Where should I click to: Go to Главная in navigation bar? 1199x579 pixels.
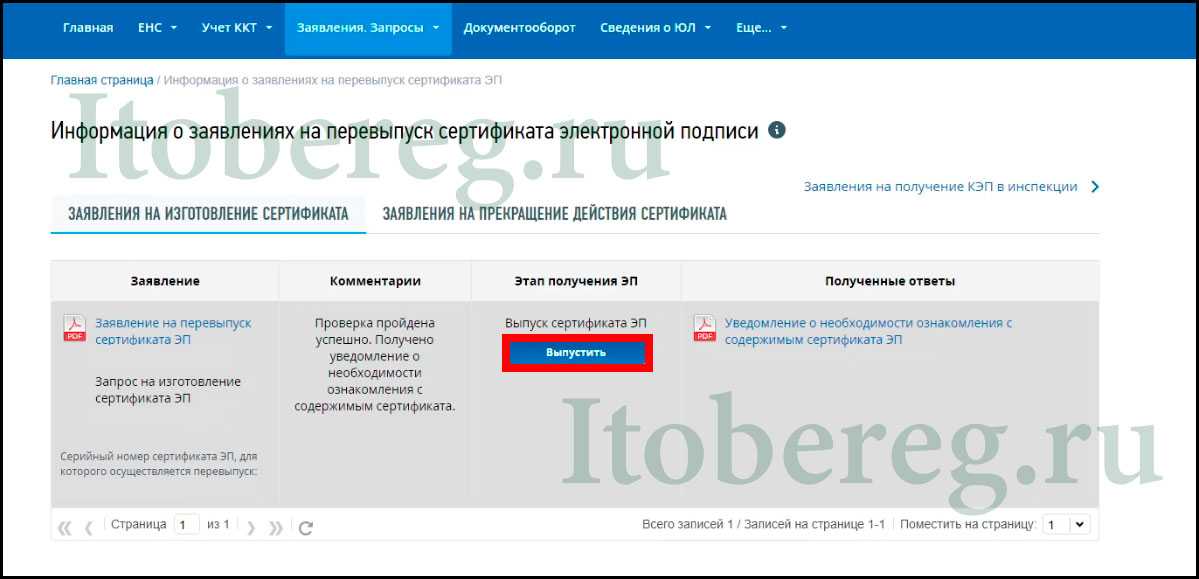[x=88, y=28]
